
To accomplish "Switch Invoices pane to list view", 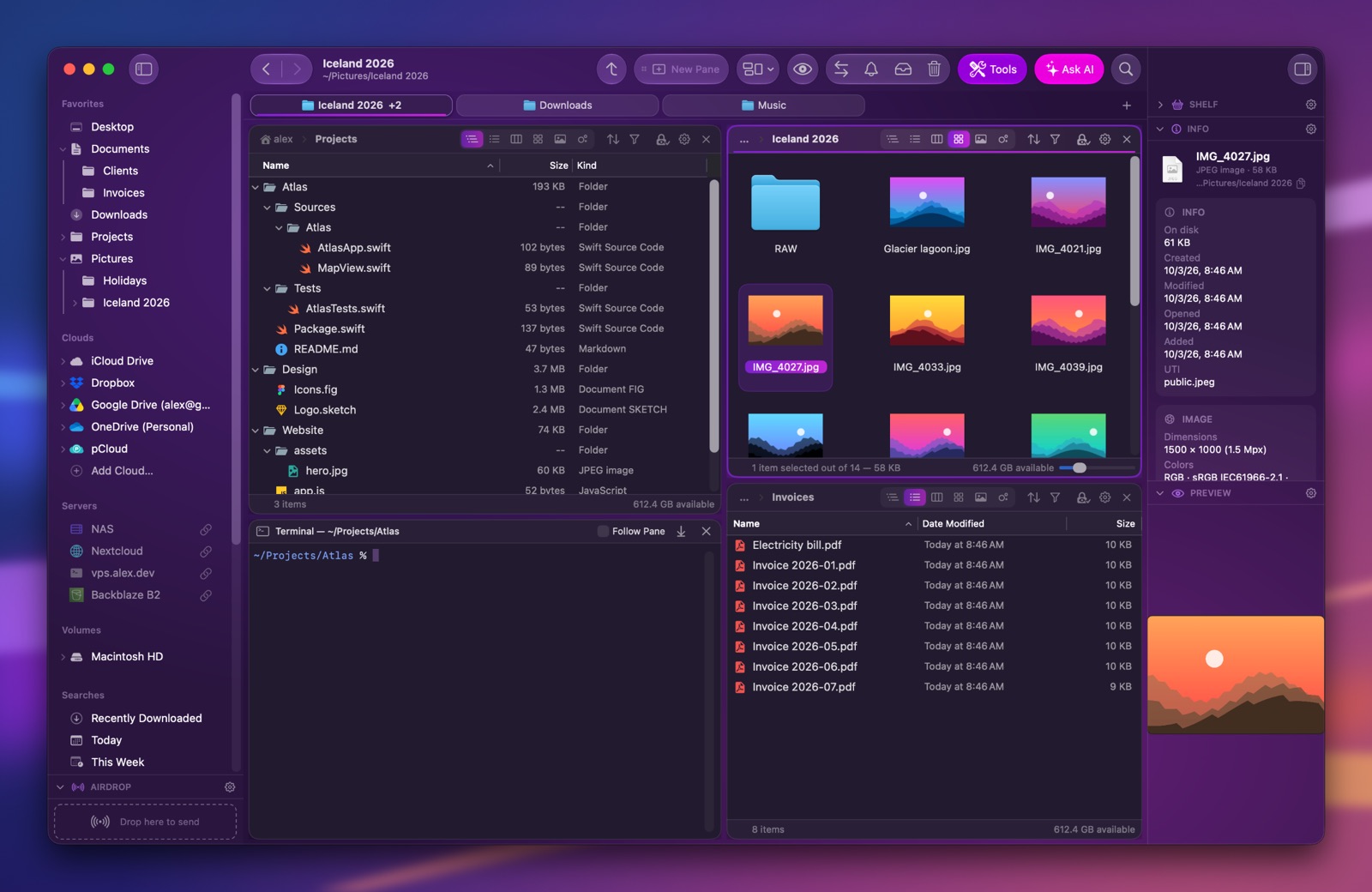I will pos(915,497).
